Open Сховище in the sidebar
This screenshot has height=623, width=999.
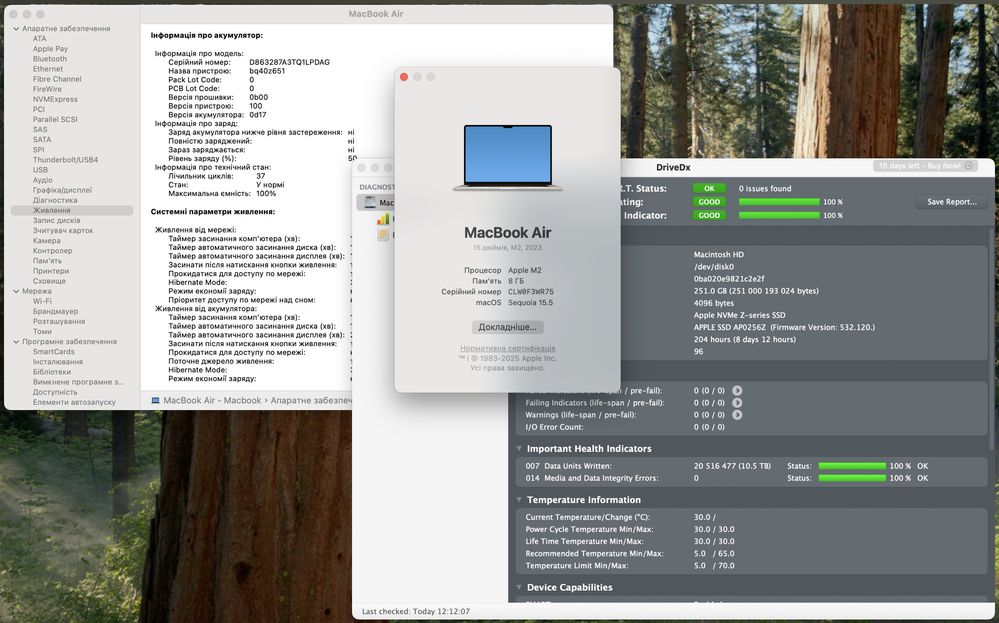[x=49, y=281]
